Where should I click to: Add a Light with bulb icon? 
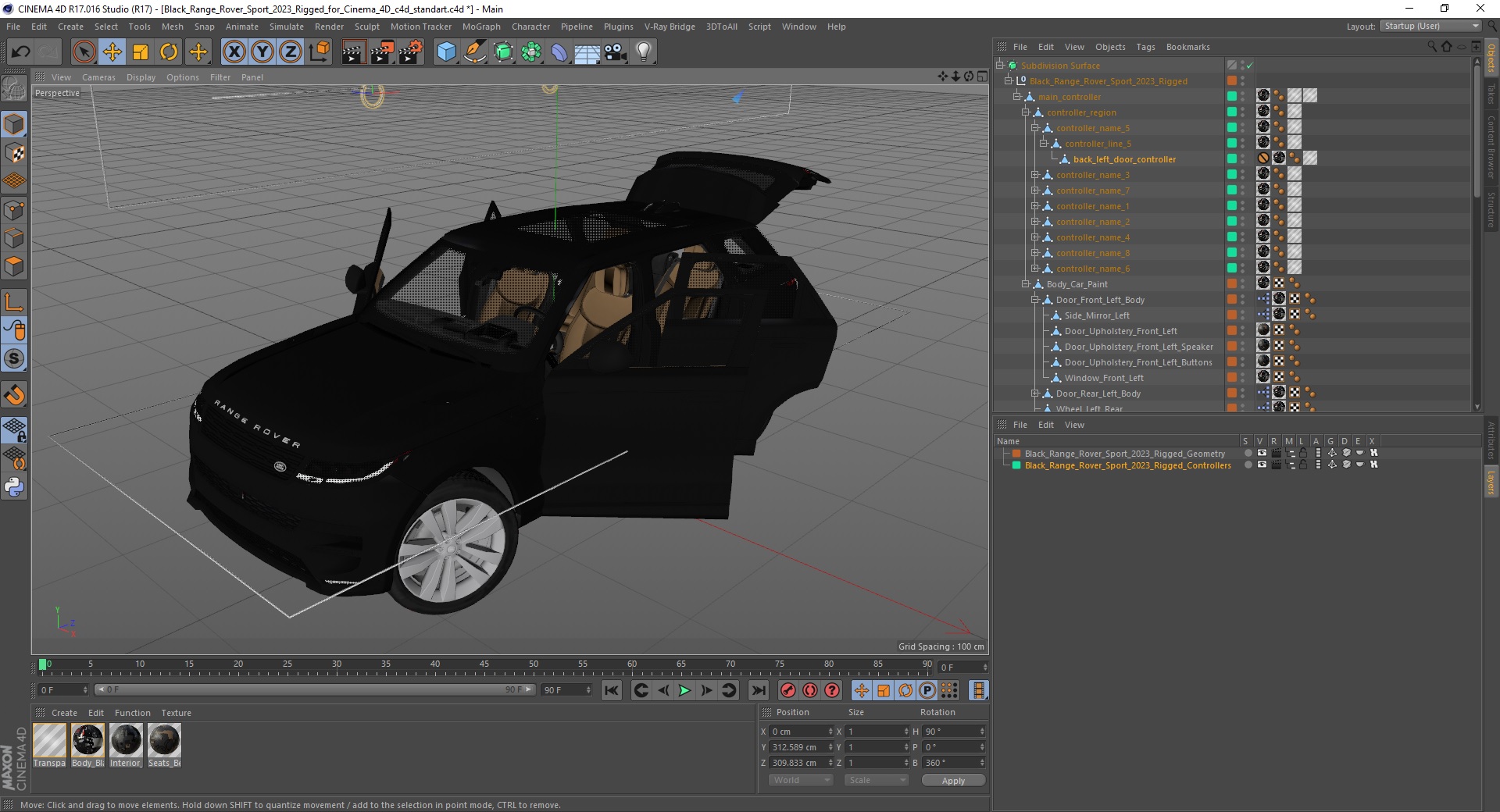(644, 52)
